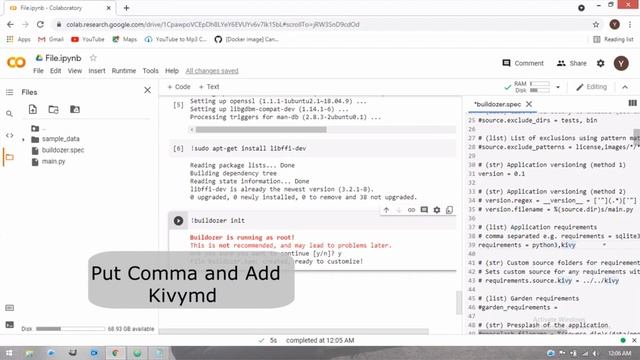This screenshot has height=360, width=640.
Task: Add comment on cell icon
Action: (x=424, y=210)
